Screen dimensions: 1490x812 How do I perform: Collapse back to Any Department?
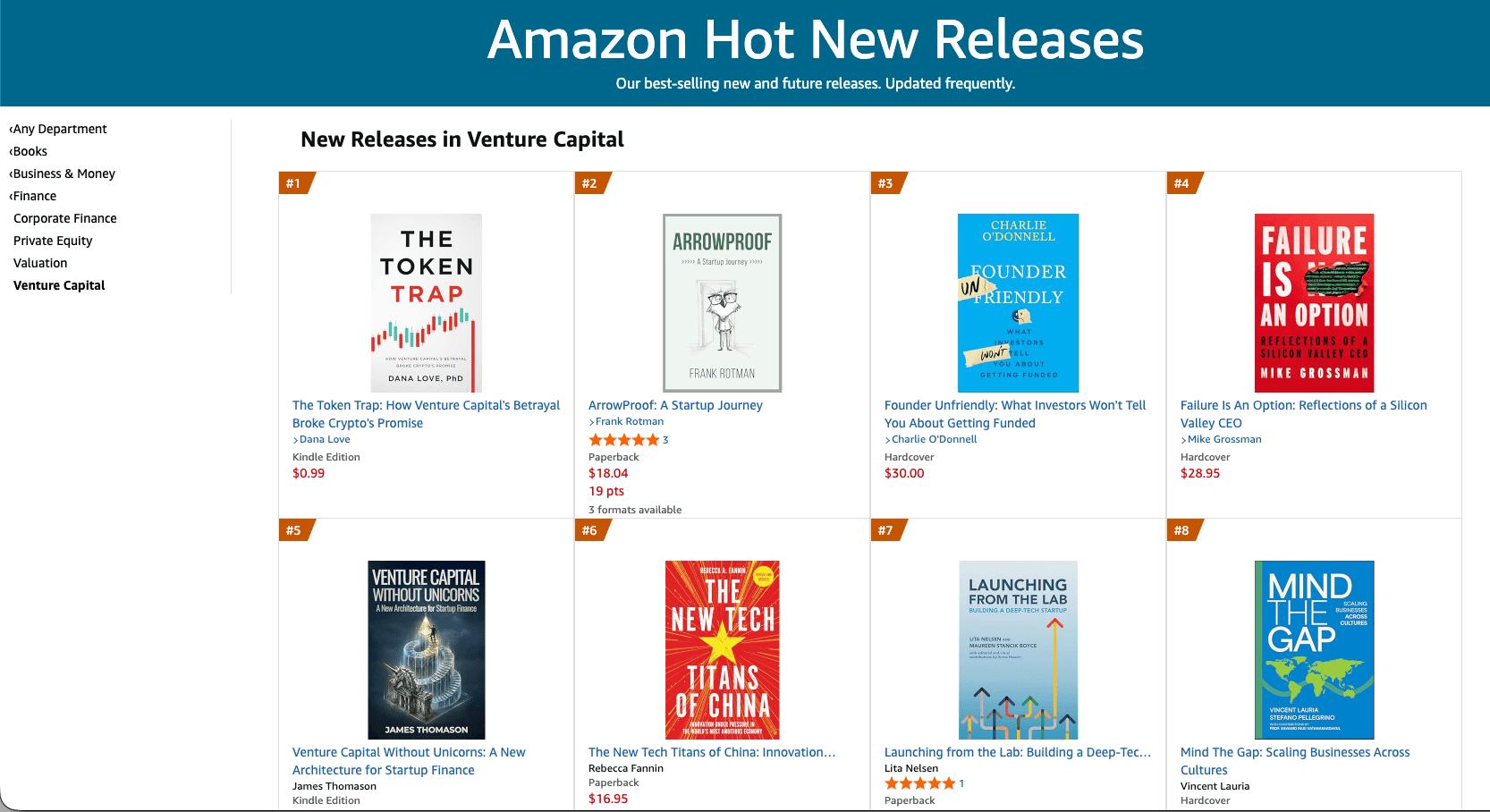point(59,128)
